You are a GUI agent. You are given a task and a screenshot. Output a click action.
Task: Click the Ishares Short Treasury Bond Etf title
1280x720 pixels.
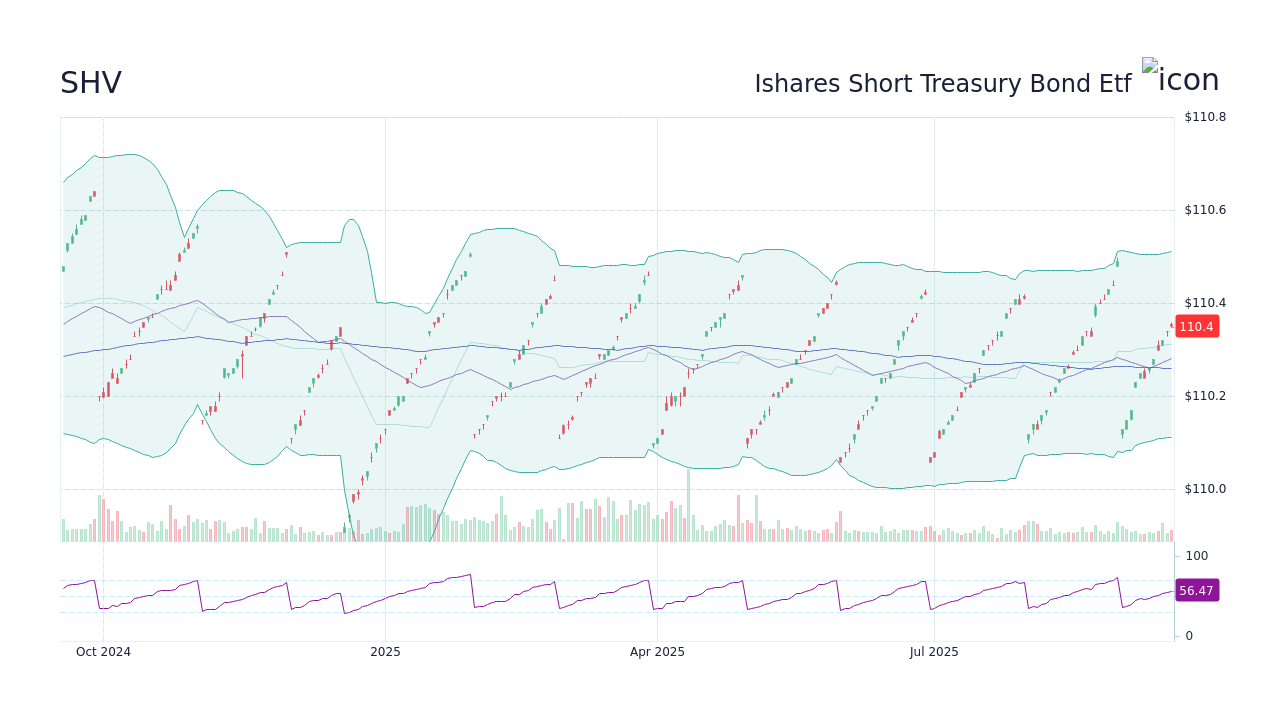coord(943,84)
